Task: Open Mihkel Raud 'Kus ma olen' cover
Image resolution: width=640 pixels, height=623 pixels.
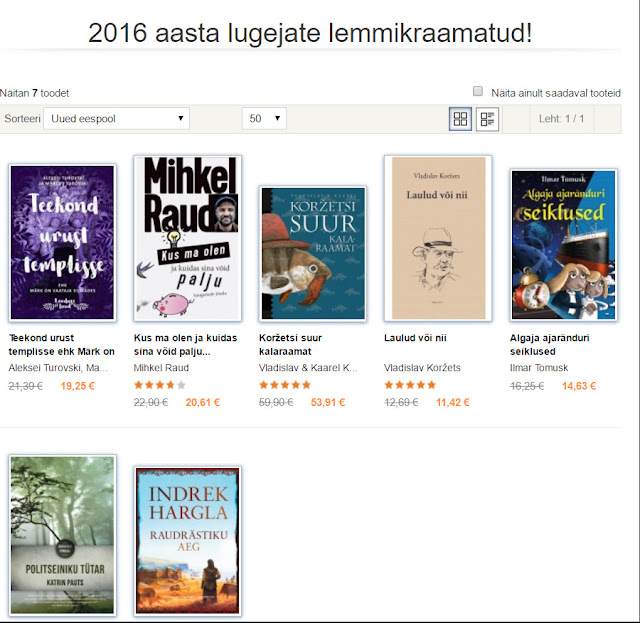Action: 187,238
